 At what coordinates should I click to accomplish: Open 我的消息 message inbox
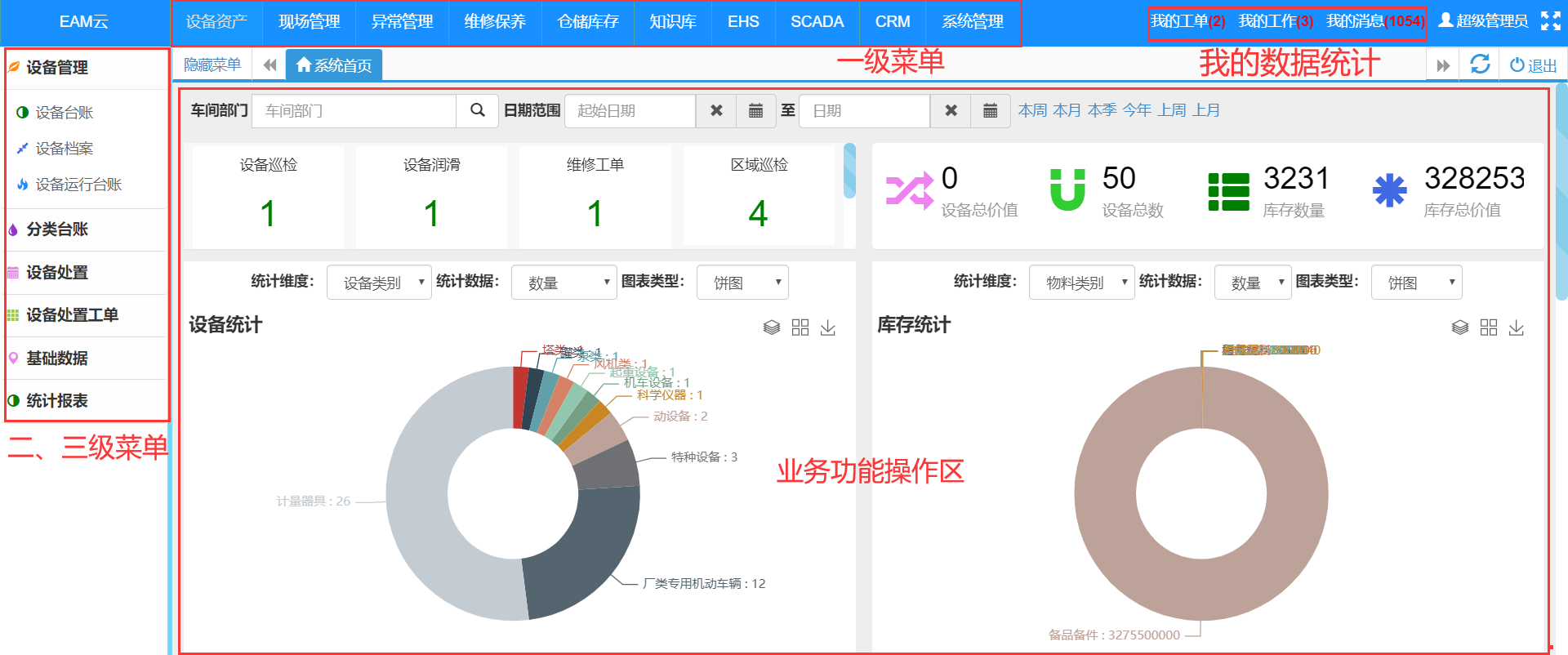(1375, 21)
